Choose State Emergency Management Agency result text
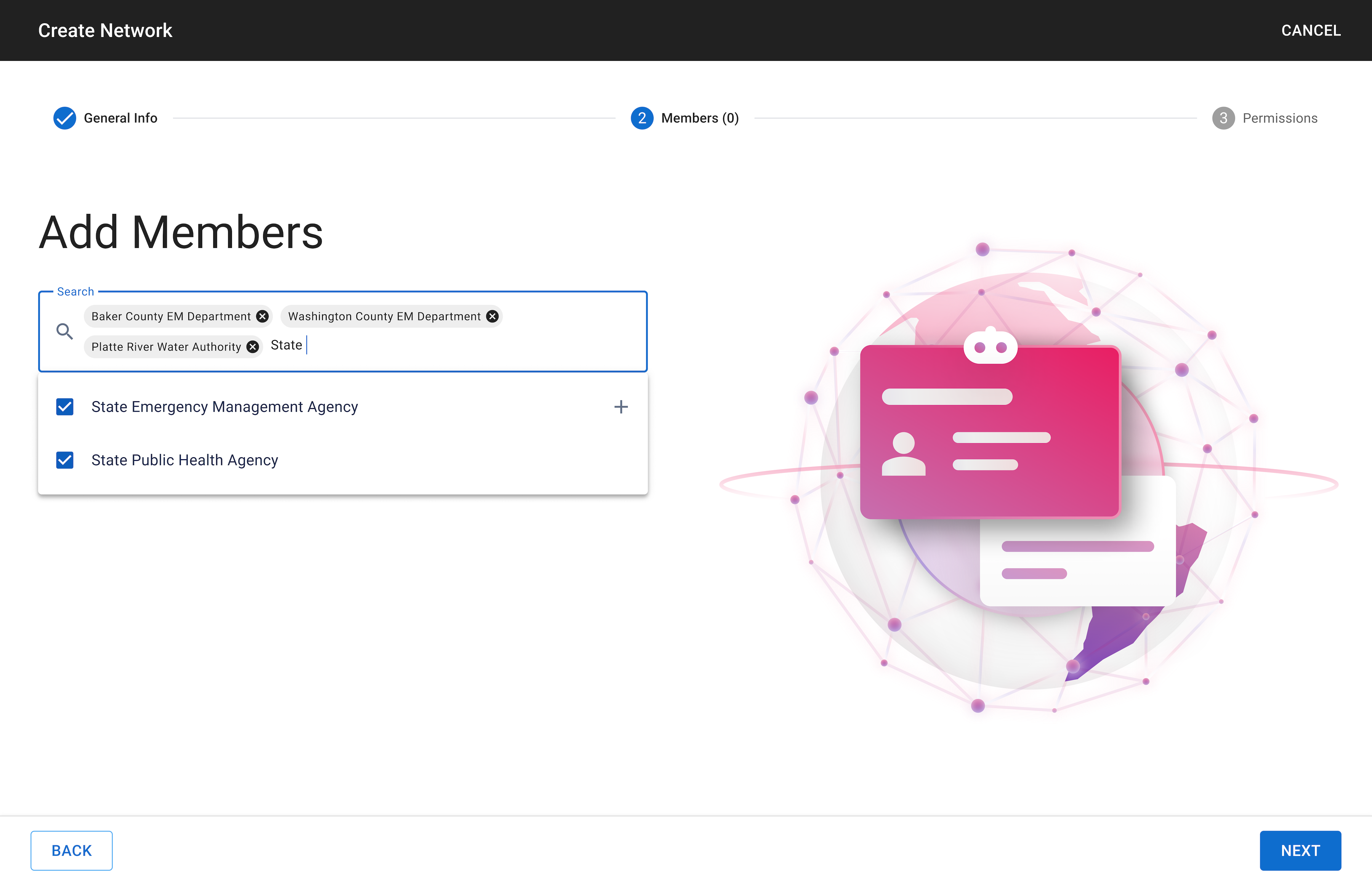The width and height of the screenshot is (1372, 886). pos(224,407)
